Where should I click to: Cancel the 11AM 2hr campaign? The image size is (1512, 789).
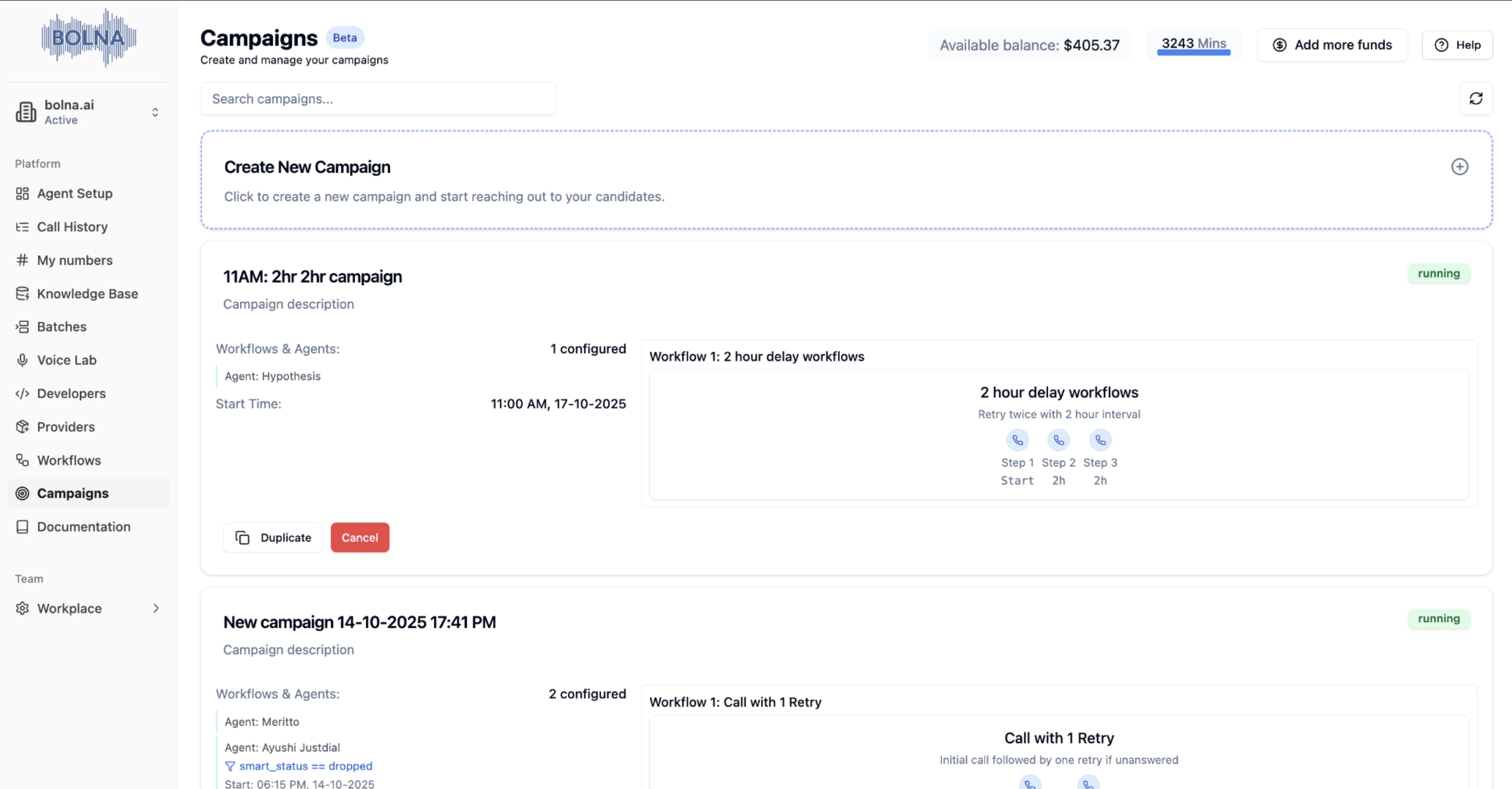(360, 537)
